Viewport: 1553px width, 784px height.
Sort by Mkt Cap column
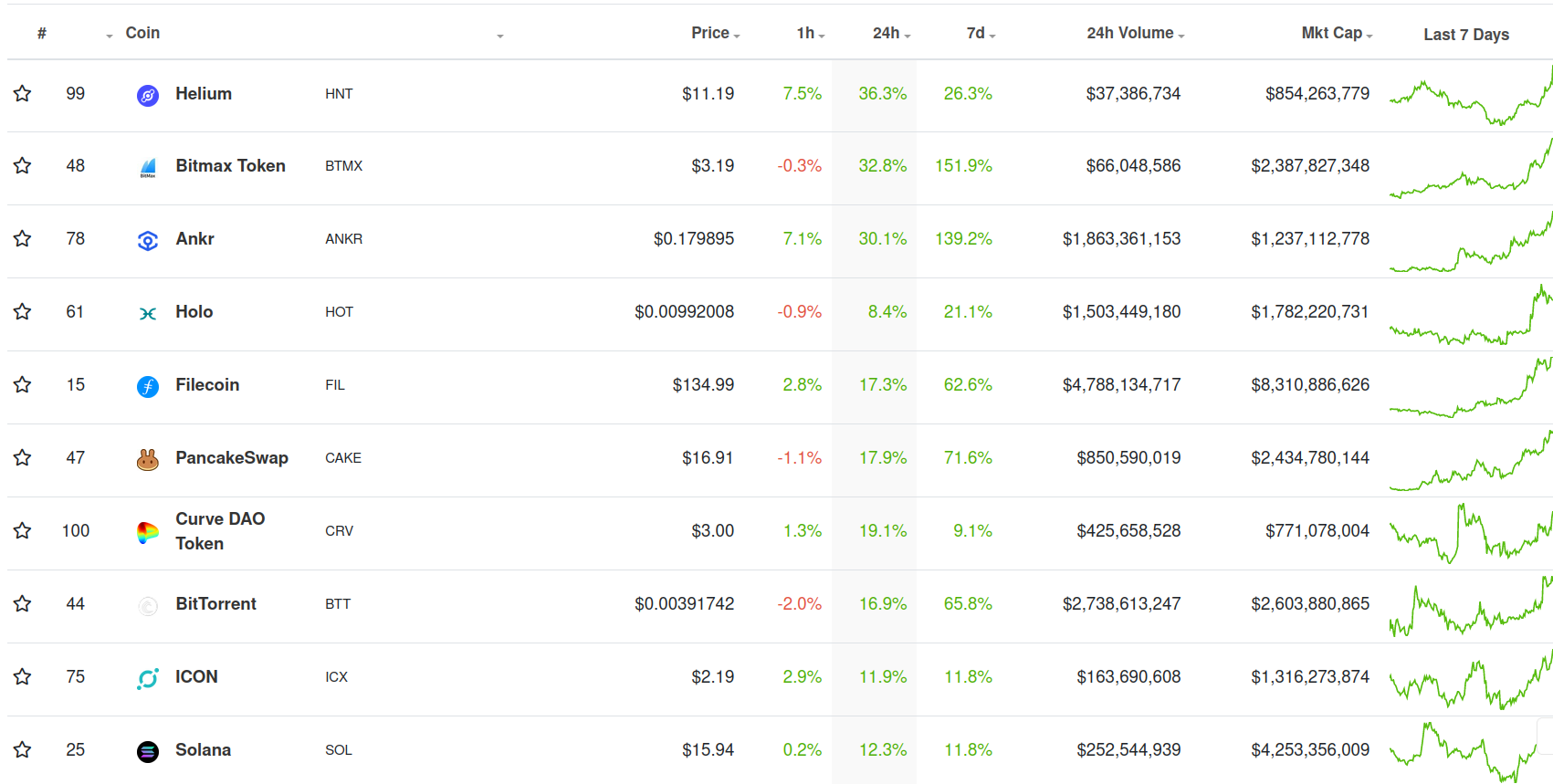[x=1337, y=33]
